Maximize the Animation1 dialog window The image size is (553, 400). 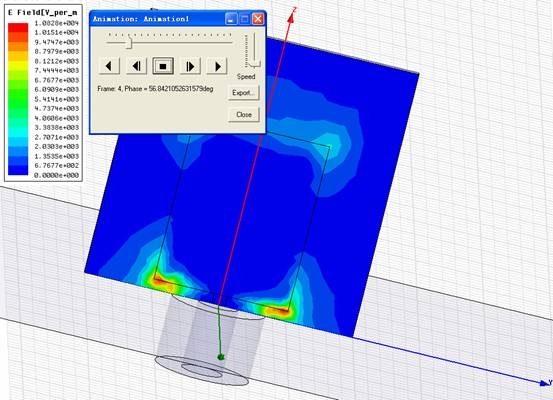tap(244, 19)
